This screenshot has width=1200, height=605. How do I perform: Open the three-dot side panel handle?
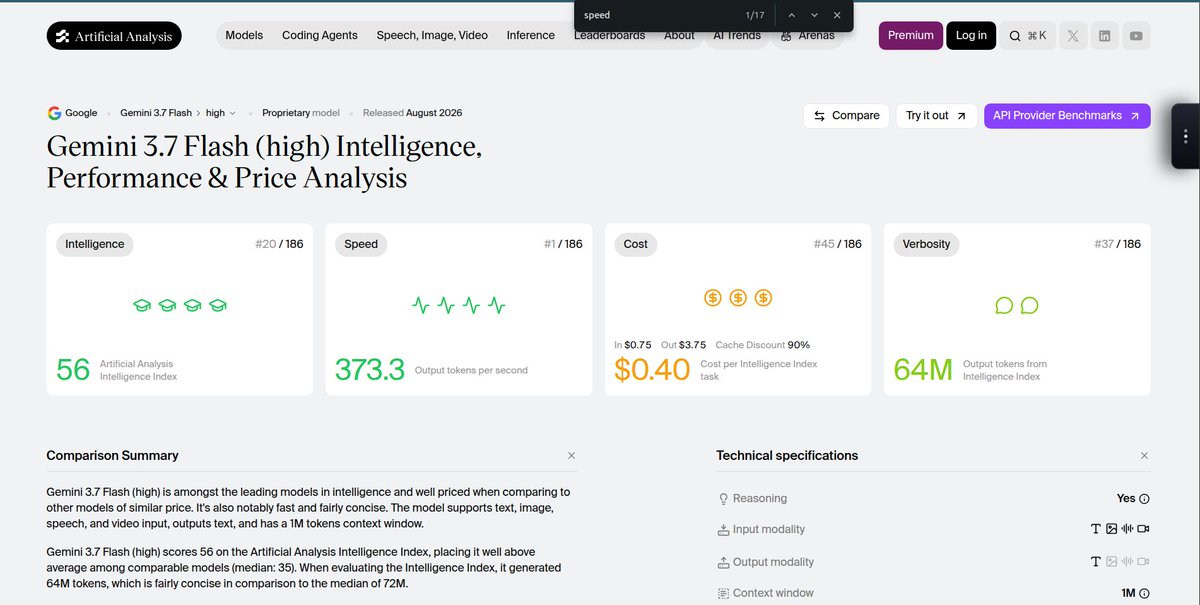[1185, 136]
